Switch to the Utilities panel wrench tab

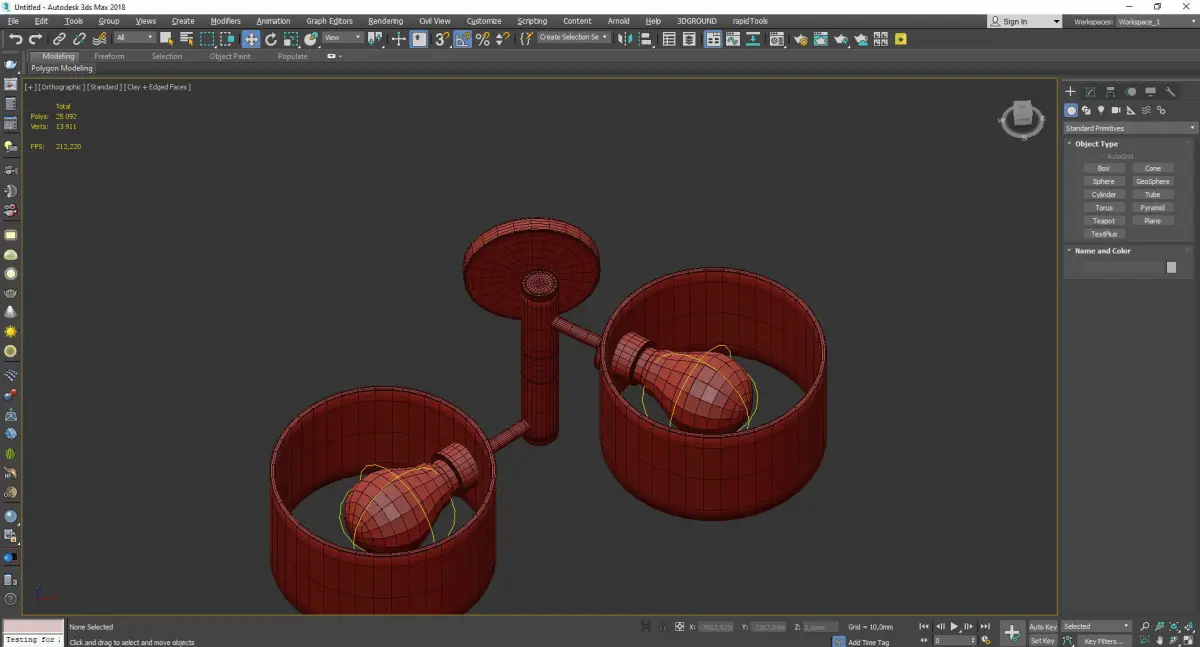click(1171, 92)
